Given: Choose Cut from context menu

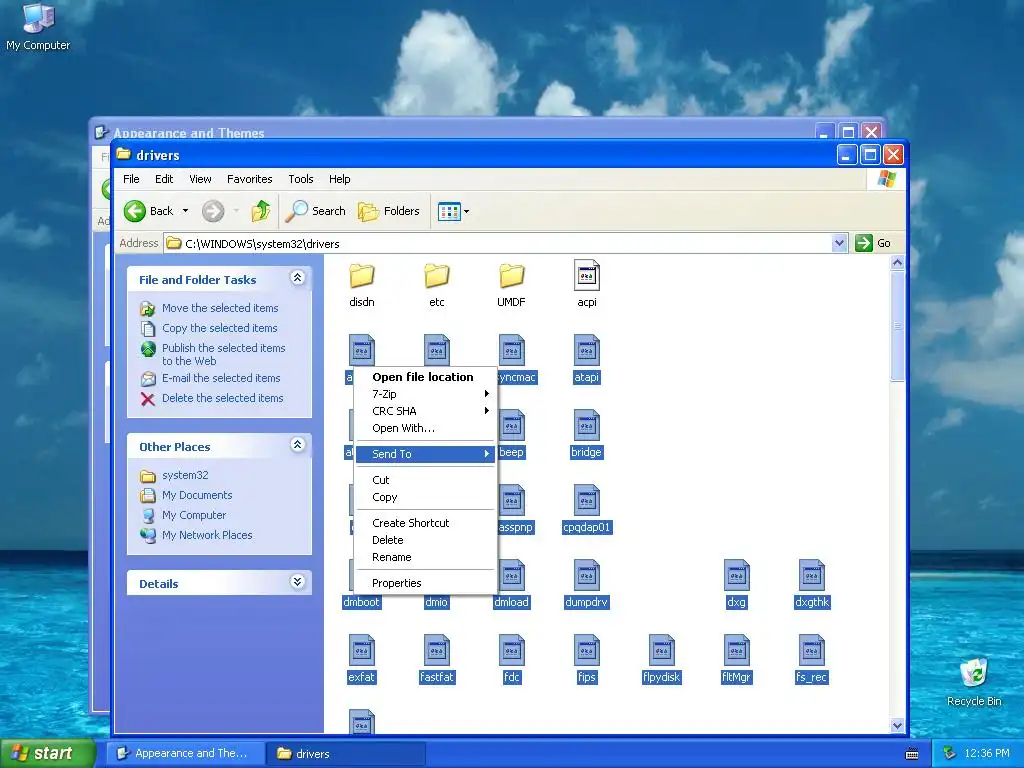Looking at the screenshot, I should (425, 480).
